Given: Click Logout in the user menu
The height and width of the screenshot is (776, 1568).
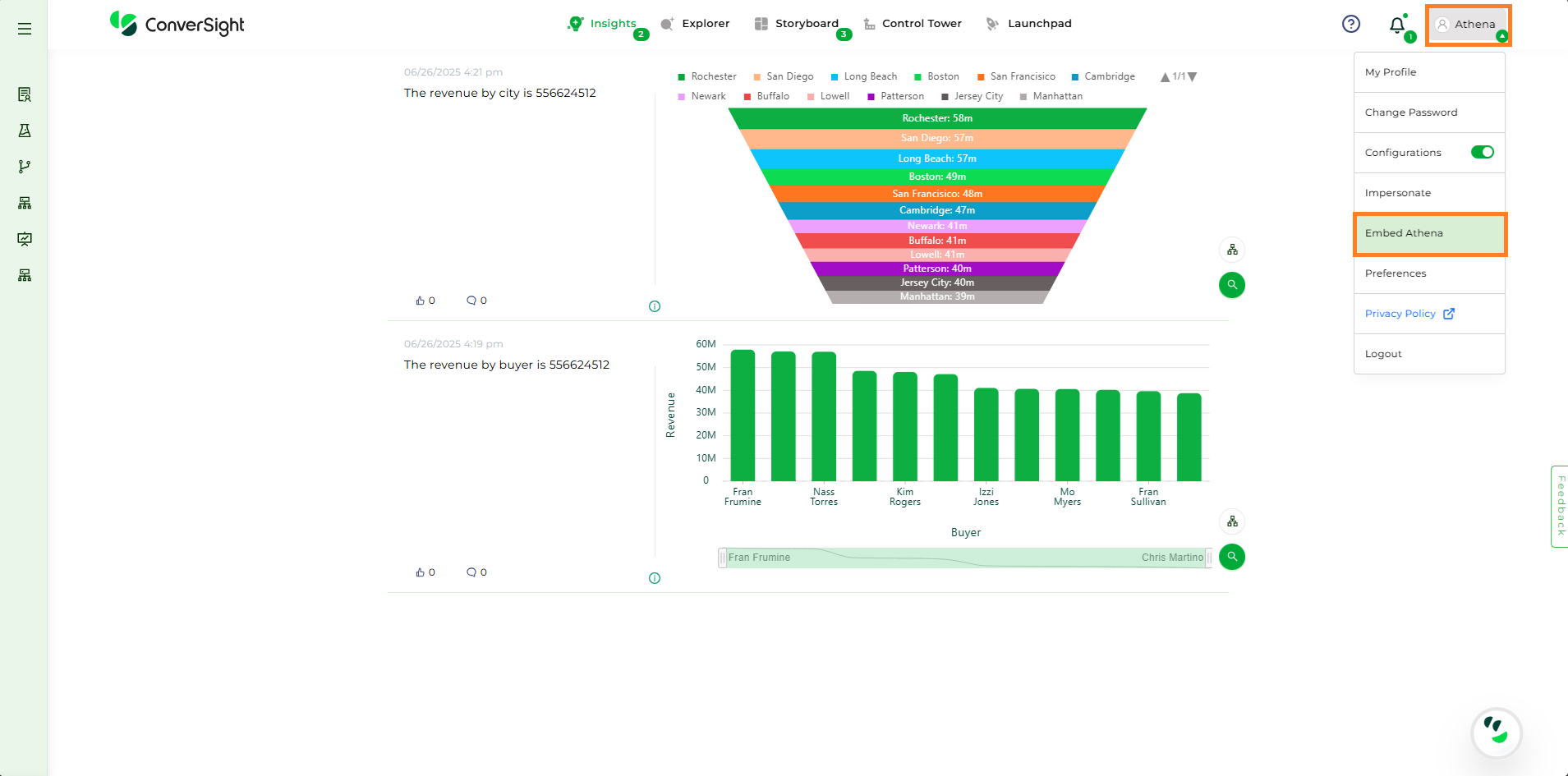Looking at the screenshot, I should pyautogui.click(x=1383, y=354).
